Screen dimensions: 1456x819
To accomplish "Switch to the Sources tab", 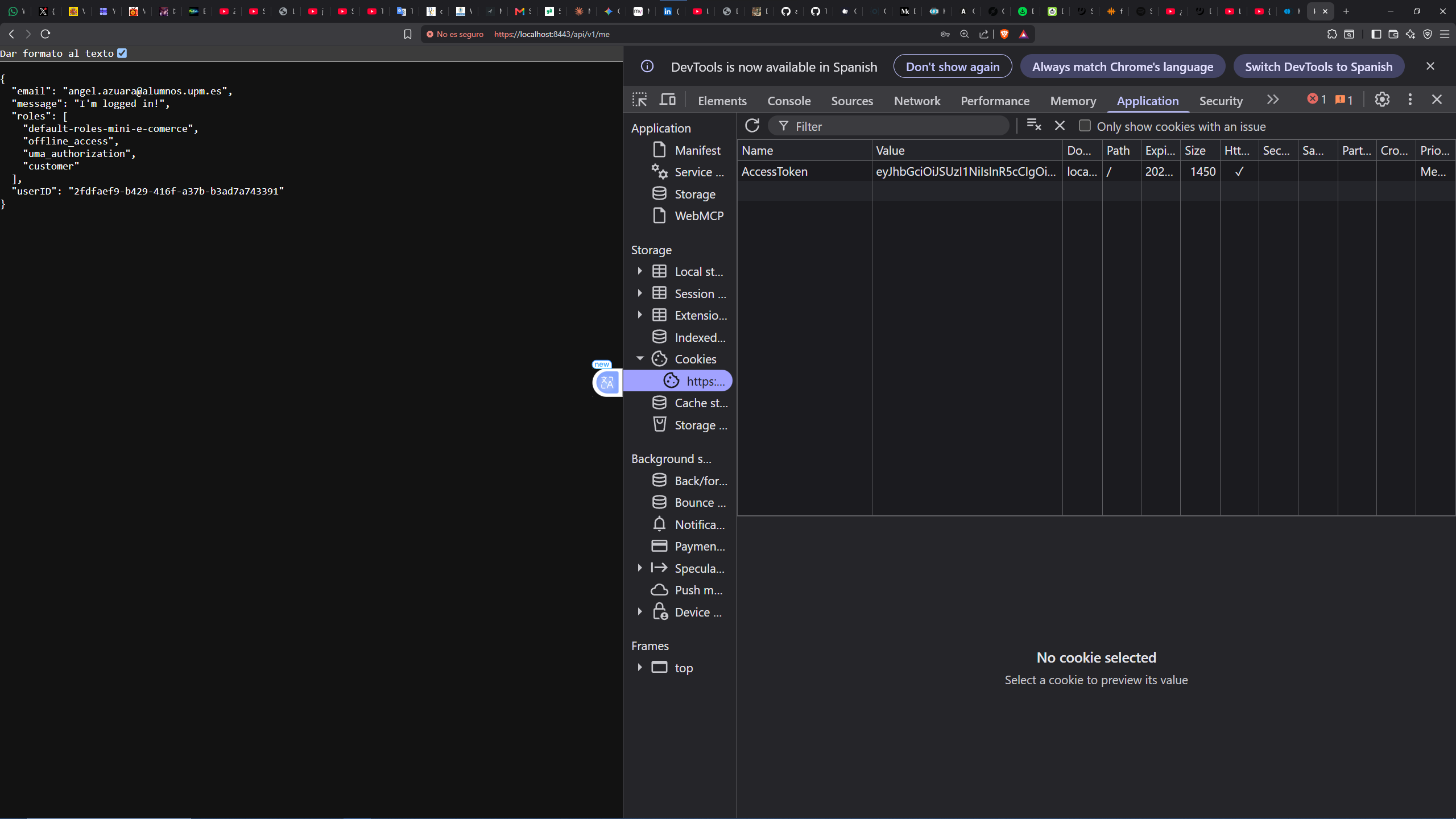I will pos(852,101).
